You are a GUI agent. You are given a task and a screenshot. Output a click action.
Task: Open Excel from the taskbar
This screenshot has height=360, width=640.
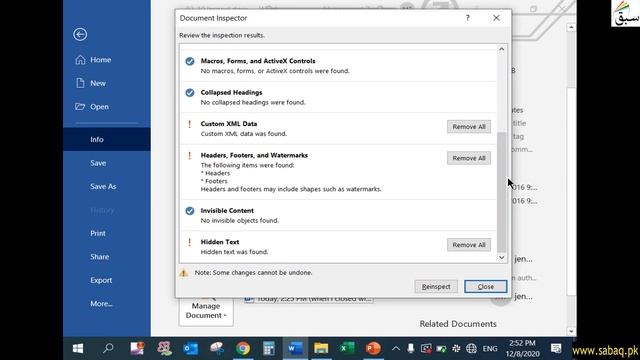[347, 349]
